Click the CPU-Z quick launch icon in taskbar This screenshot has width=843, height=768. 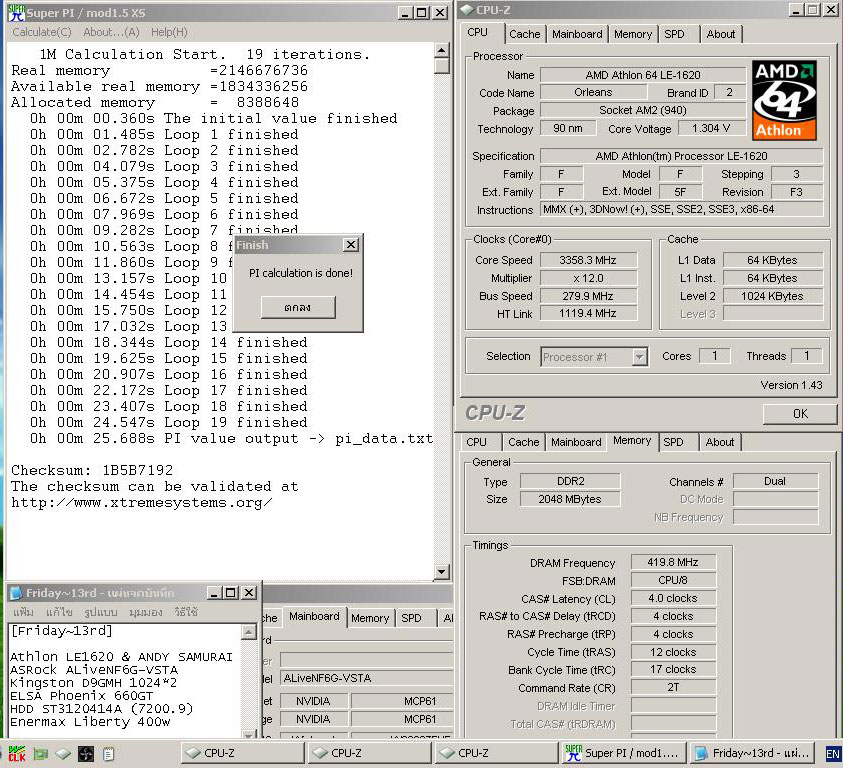[x=63, y=754]
